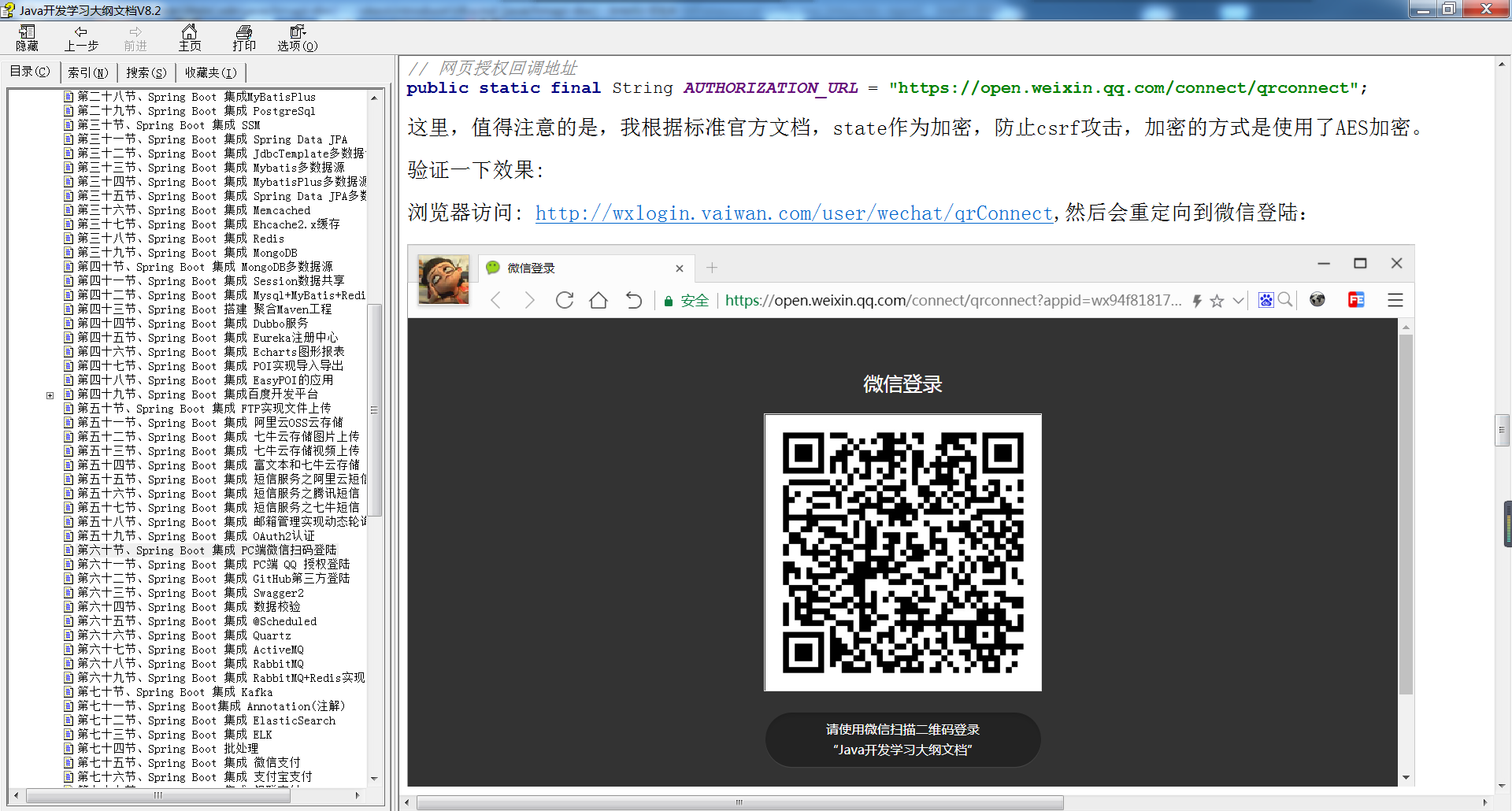Select 第四十五节 集成 Eureka注册中心
Viewport: 1512px width, 811px height.
pos(207,338)
